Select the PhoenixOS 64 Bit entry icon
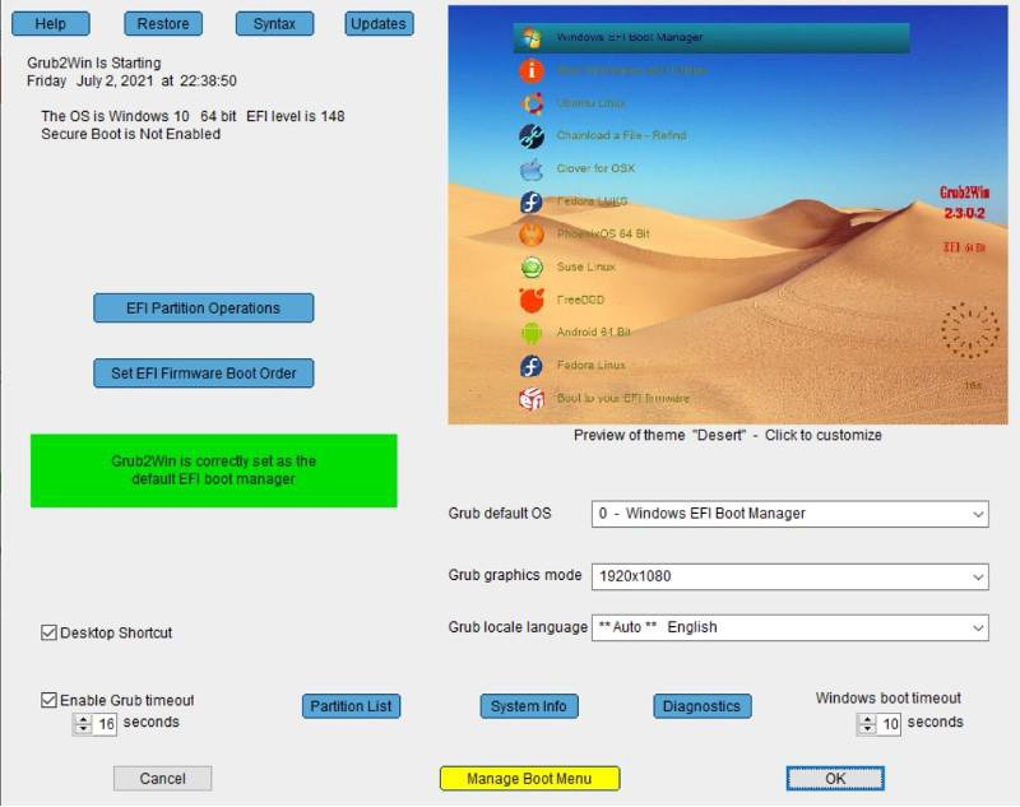 530,234
